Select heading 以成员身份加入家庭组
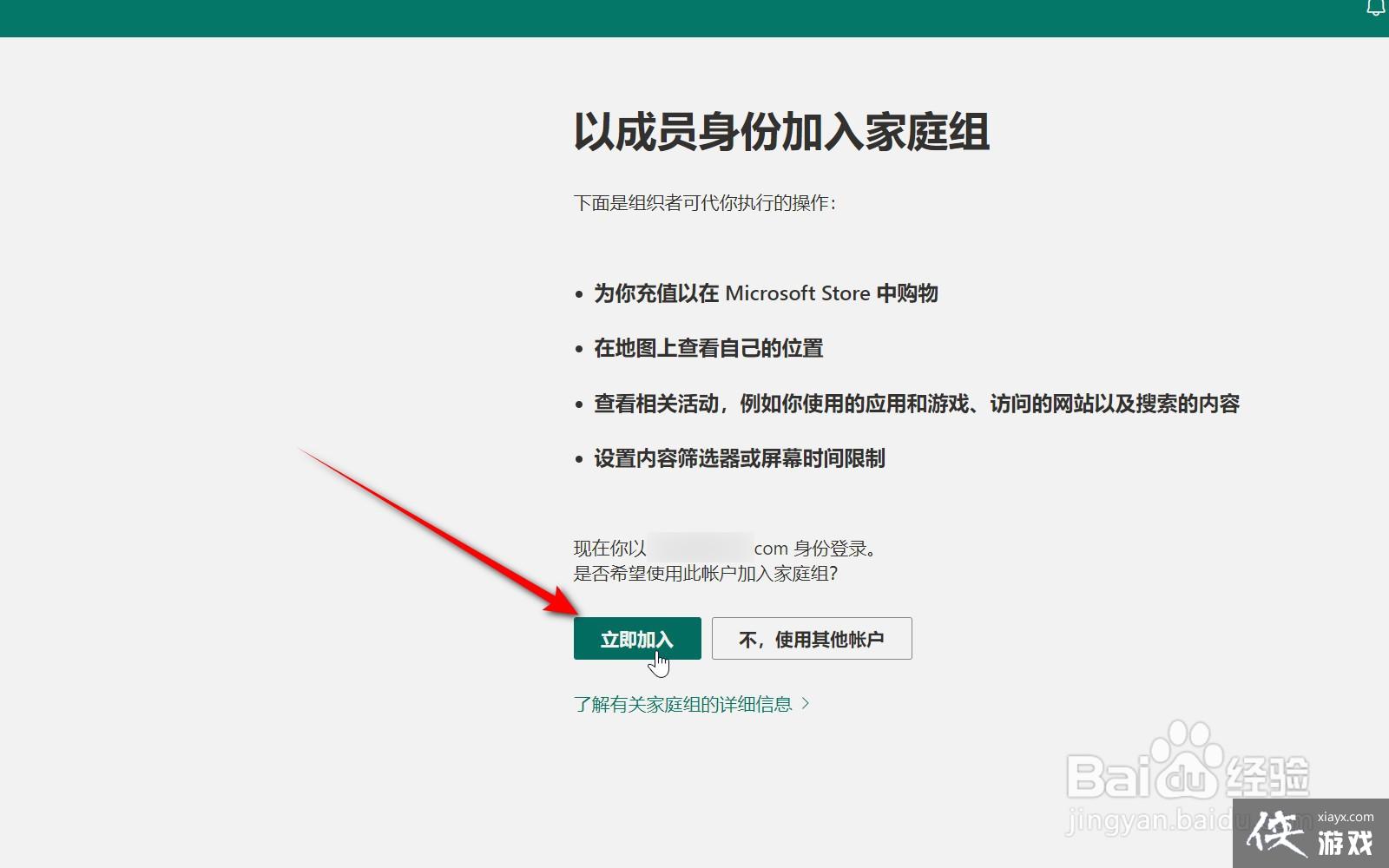Viewport: 1389px width, 868px height. point(781,132)
